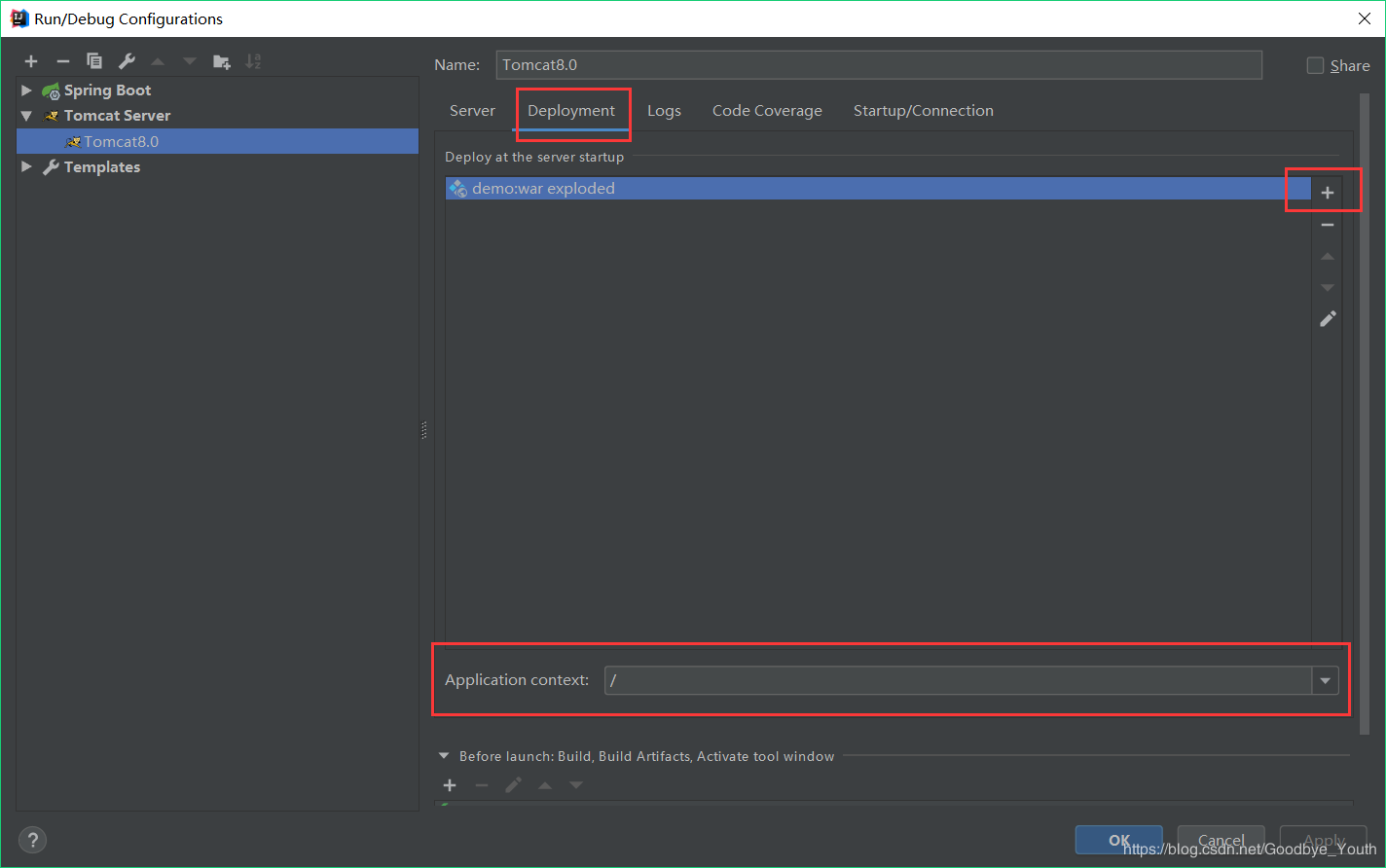The image size is (1386, 868).
Task: Select Tomcat Server tree item
Action: 117,116
